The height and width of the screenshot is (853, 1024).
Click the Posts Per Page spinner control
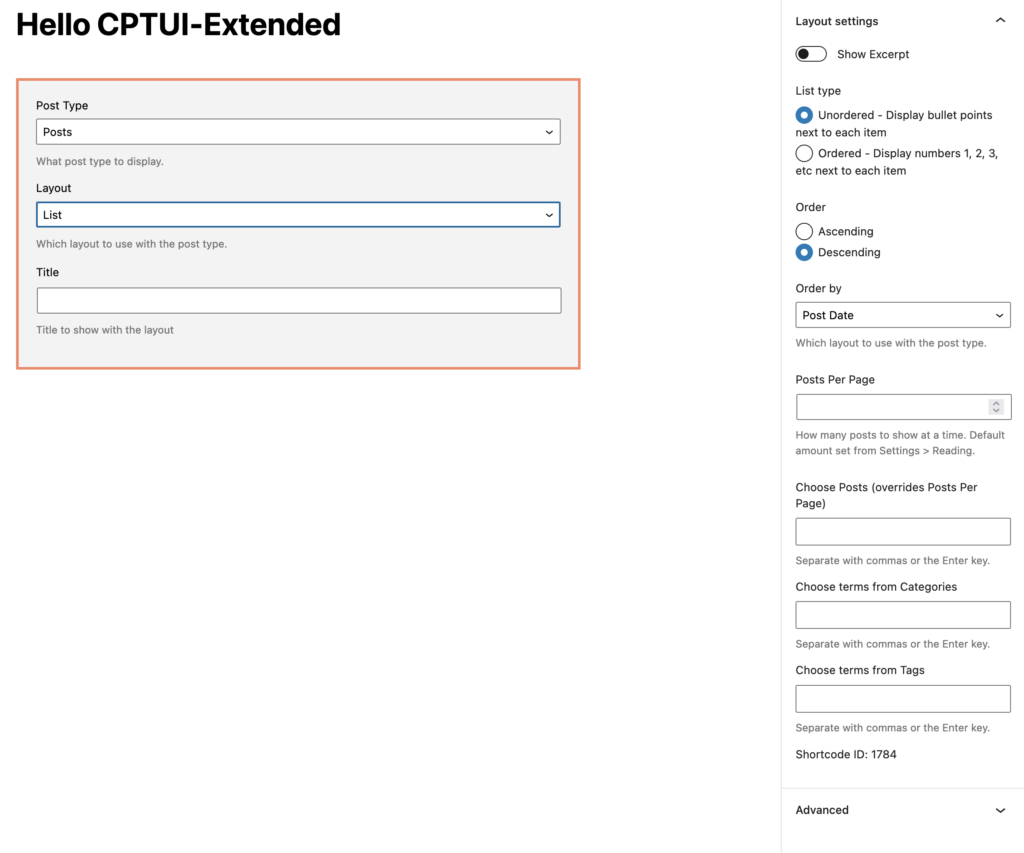point(995,407)
